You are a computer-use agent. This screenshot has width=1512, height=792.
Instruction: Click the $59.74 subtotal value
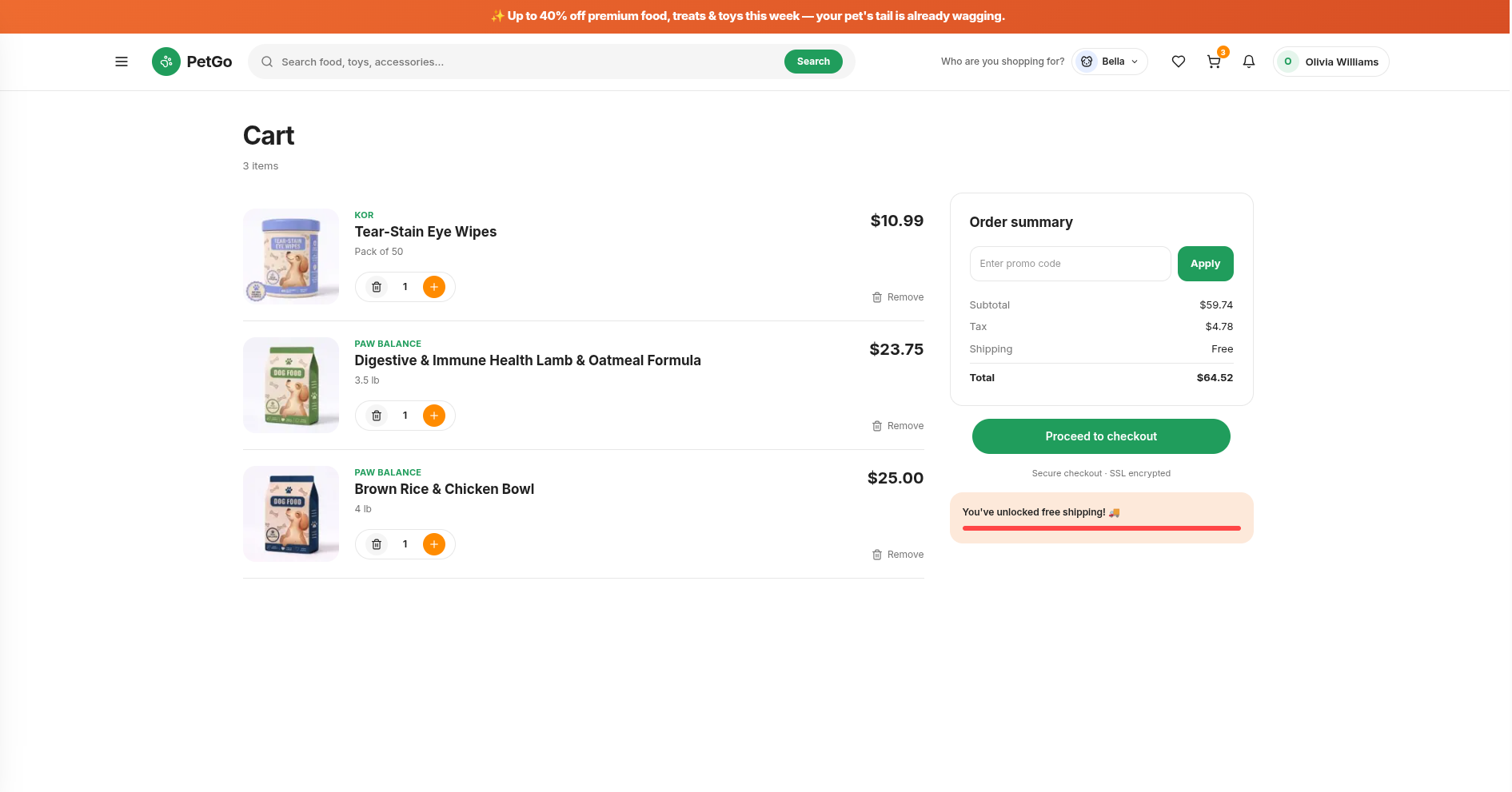click(x=1216, y=305)
